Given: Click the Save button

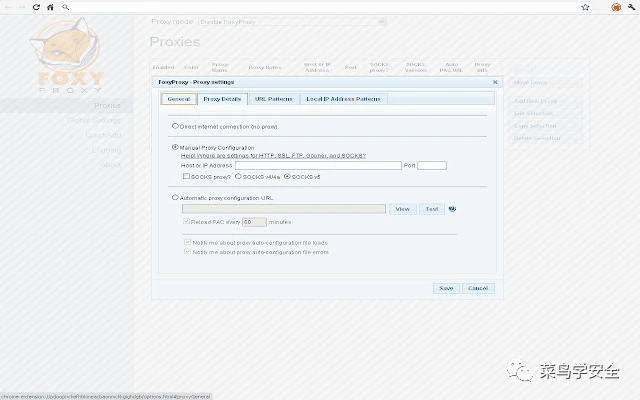Looking at the screenshot, I should pos(446,288).
